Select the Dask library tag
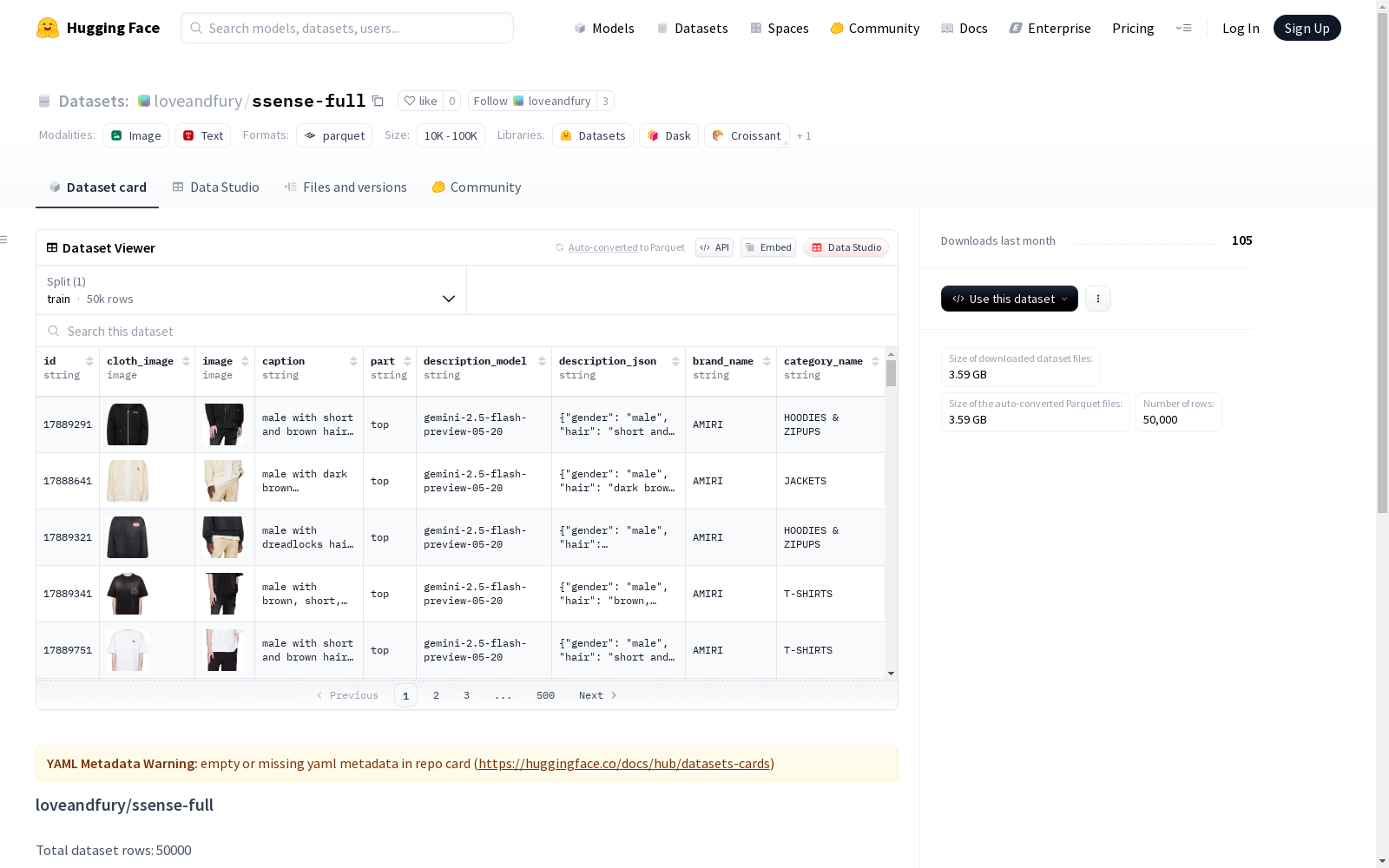 (x=669, y=135)
